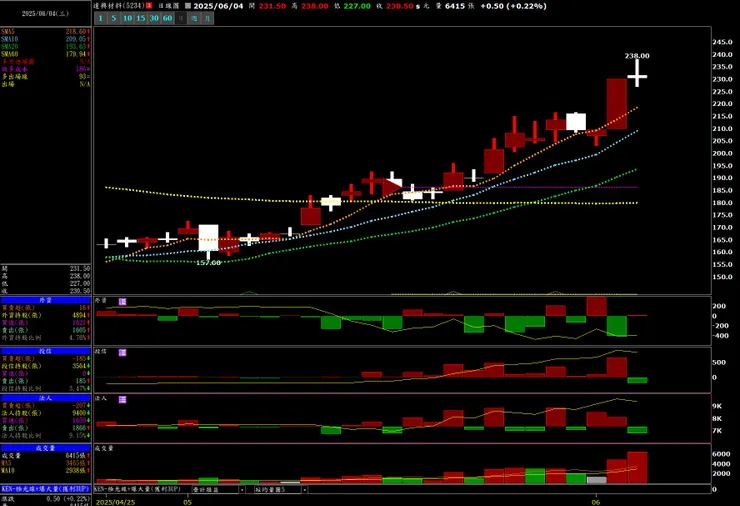Click the SMA5 value 218.60
The width and height of the screenshot is (740, 506).
[x=76, y=32]
